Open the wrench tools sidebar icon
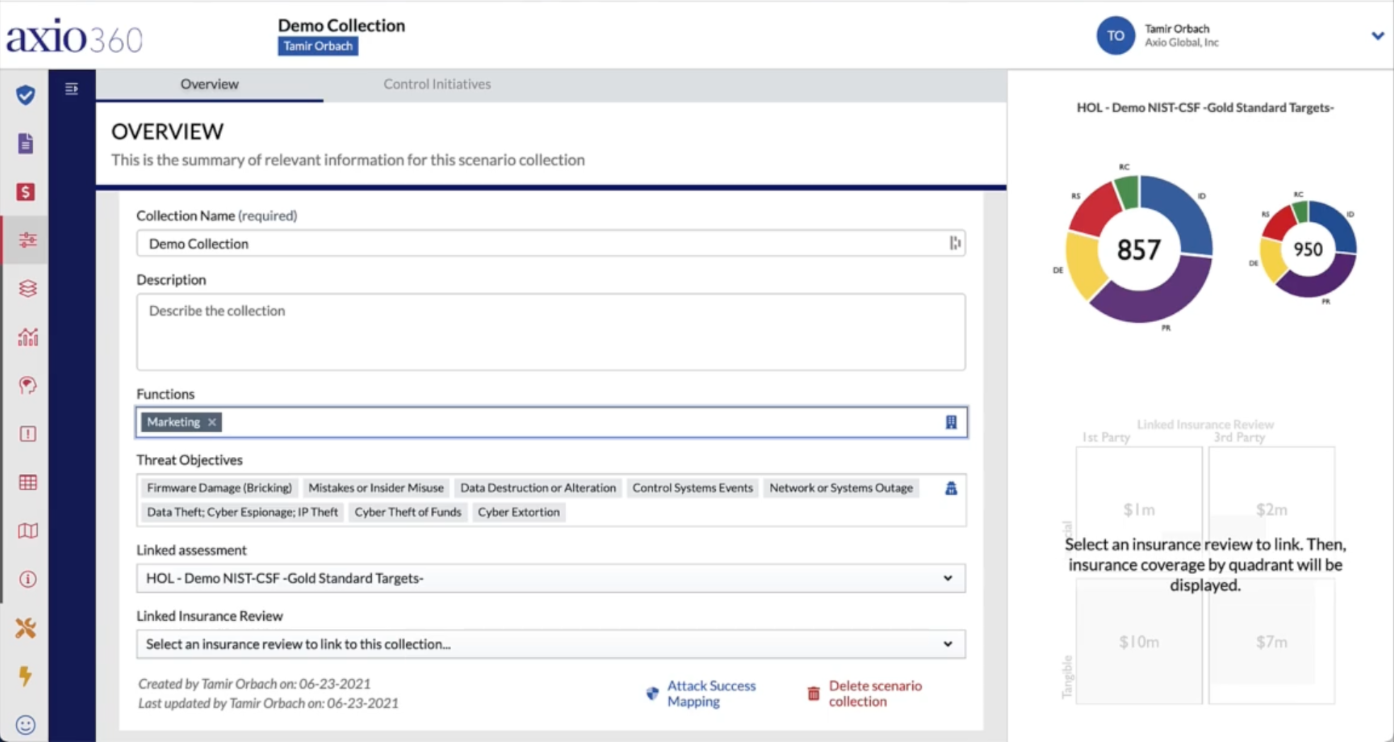 point(26,628)
